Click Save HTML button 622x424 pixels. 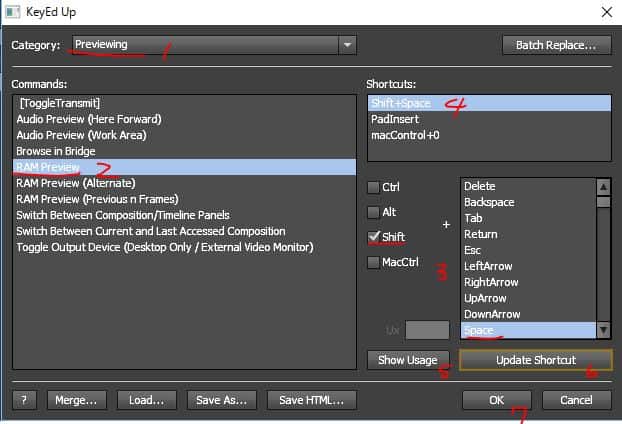[x=311, y=400]
